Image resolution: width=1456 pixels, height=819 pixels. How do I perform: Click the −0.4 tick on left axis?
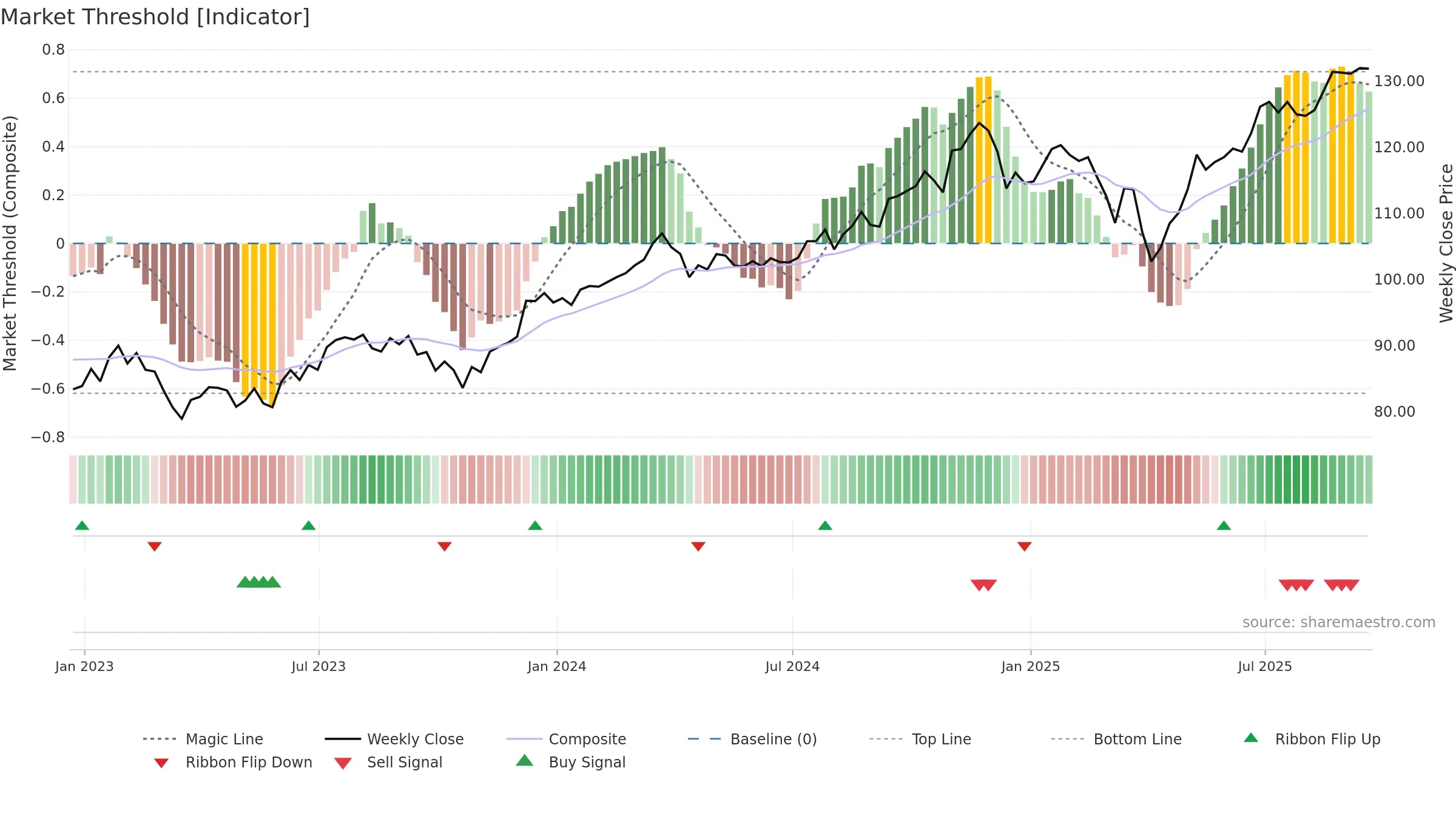(x=48, y=340)
